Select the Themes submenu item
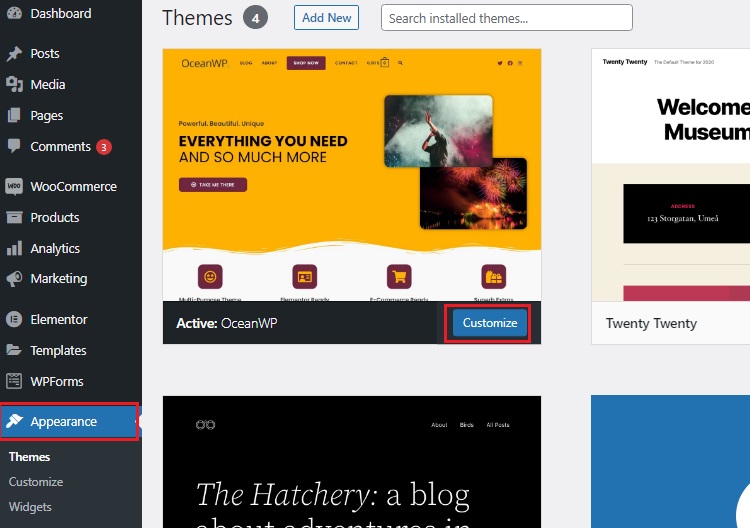The height and width of the screenshot is (528, 750). pyautogui.click(x=29, y=457)
